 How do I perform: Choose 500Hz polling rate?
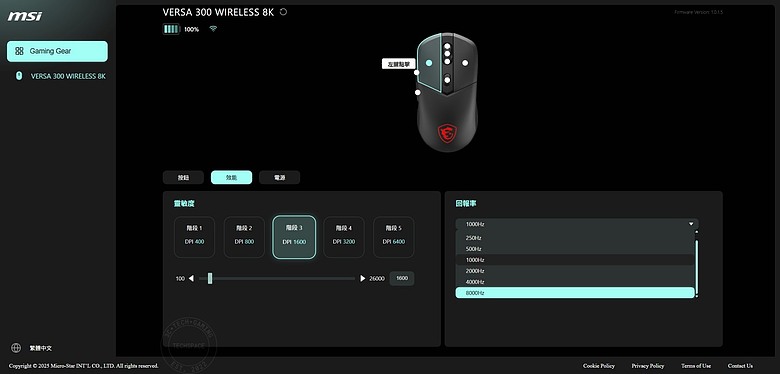point(575,249)
